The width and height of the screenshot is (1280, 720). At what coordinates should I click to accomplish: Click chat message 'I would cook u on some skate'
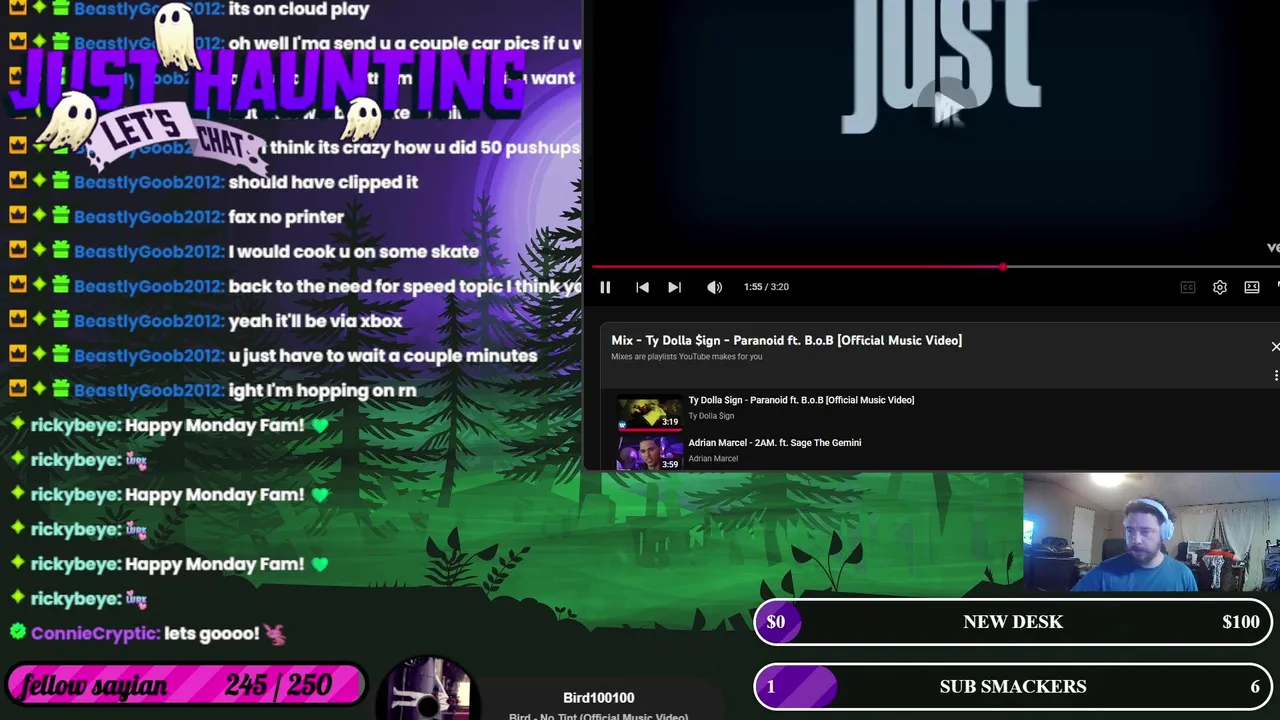354,252
